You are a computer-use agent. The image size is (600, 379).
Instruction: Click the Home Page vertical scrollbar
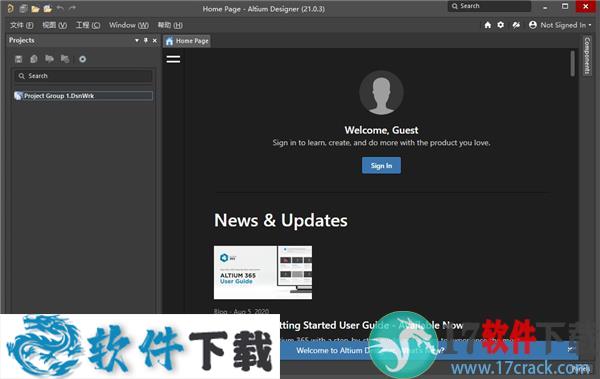(572, 64)
